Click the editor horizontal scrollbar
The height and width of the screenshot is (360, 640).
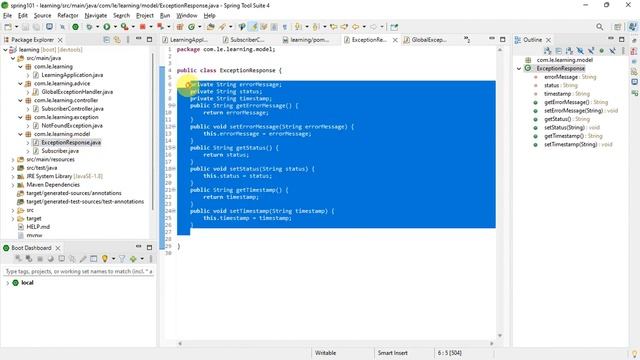coord(336,344)
